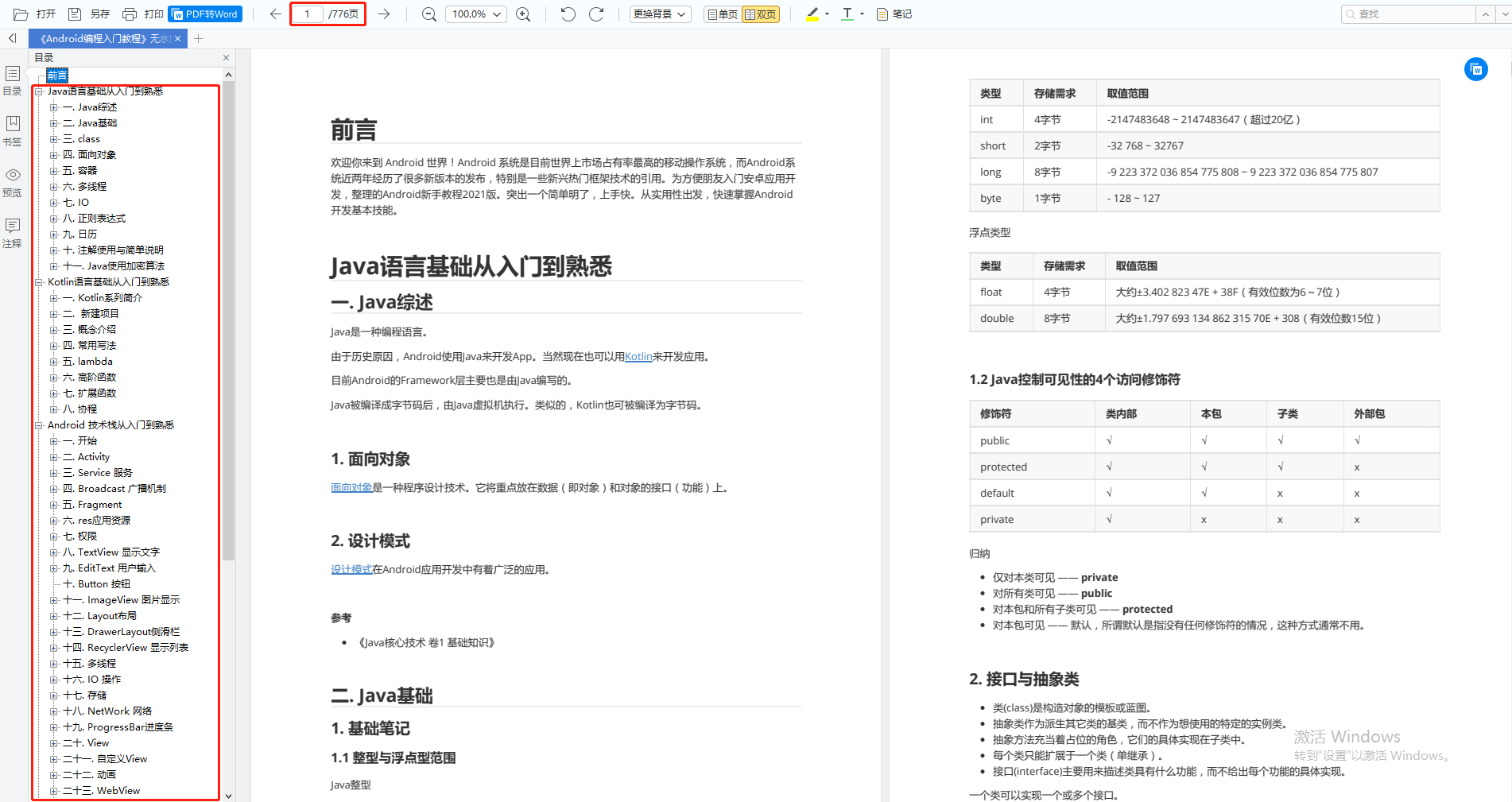Open highlighter color dropdown arrow
The width and height of the screenshot is (1512, 802).
[827, 14]
